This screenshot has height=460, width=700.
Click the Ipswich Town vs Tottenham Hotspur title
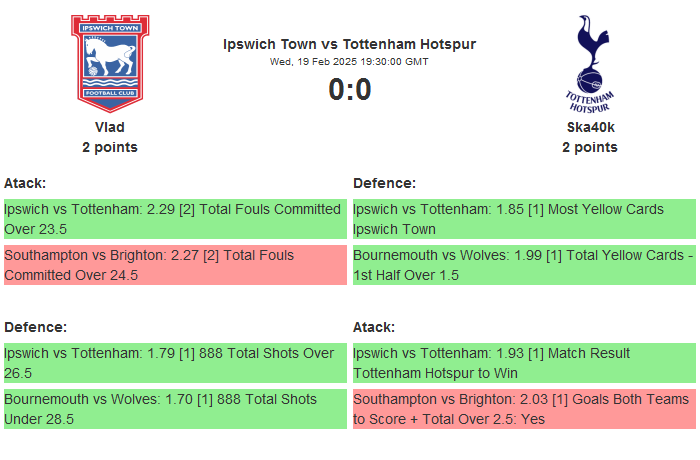click(350, 44)
